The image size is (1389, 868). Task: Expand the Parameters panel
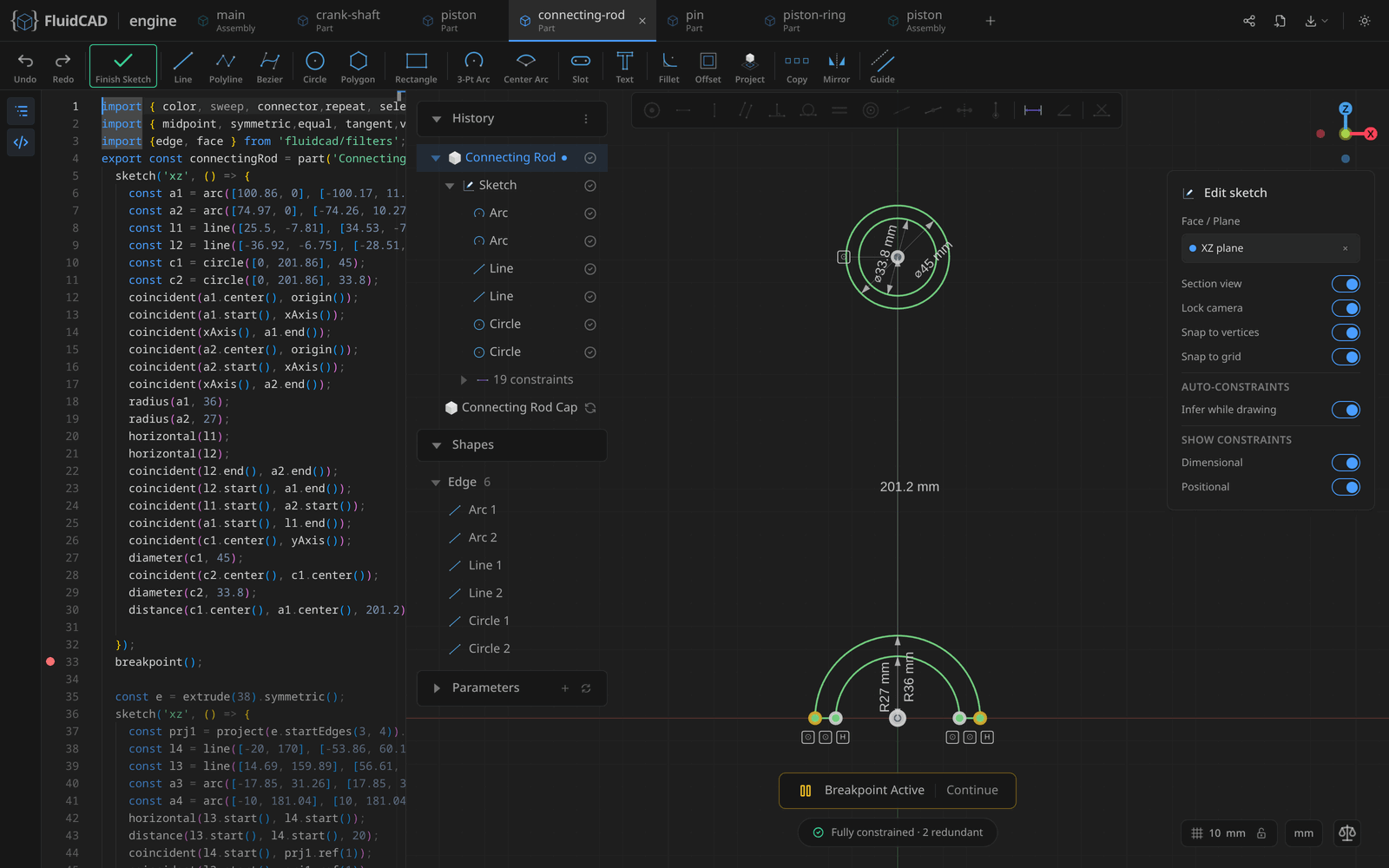click(x=437, y=688)
